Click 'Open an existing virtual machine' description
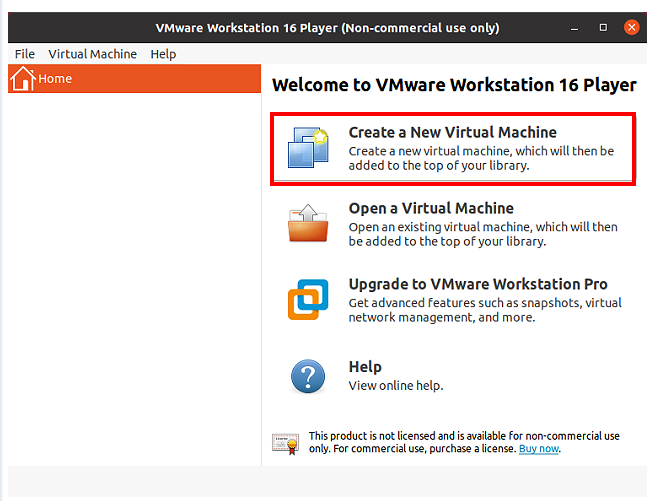 click(483, 234)
